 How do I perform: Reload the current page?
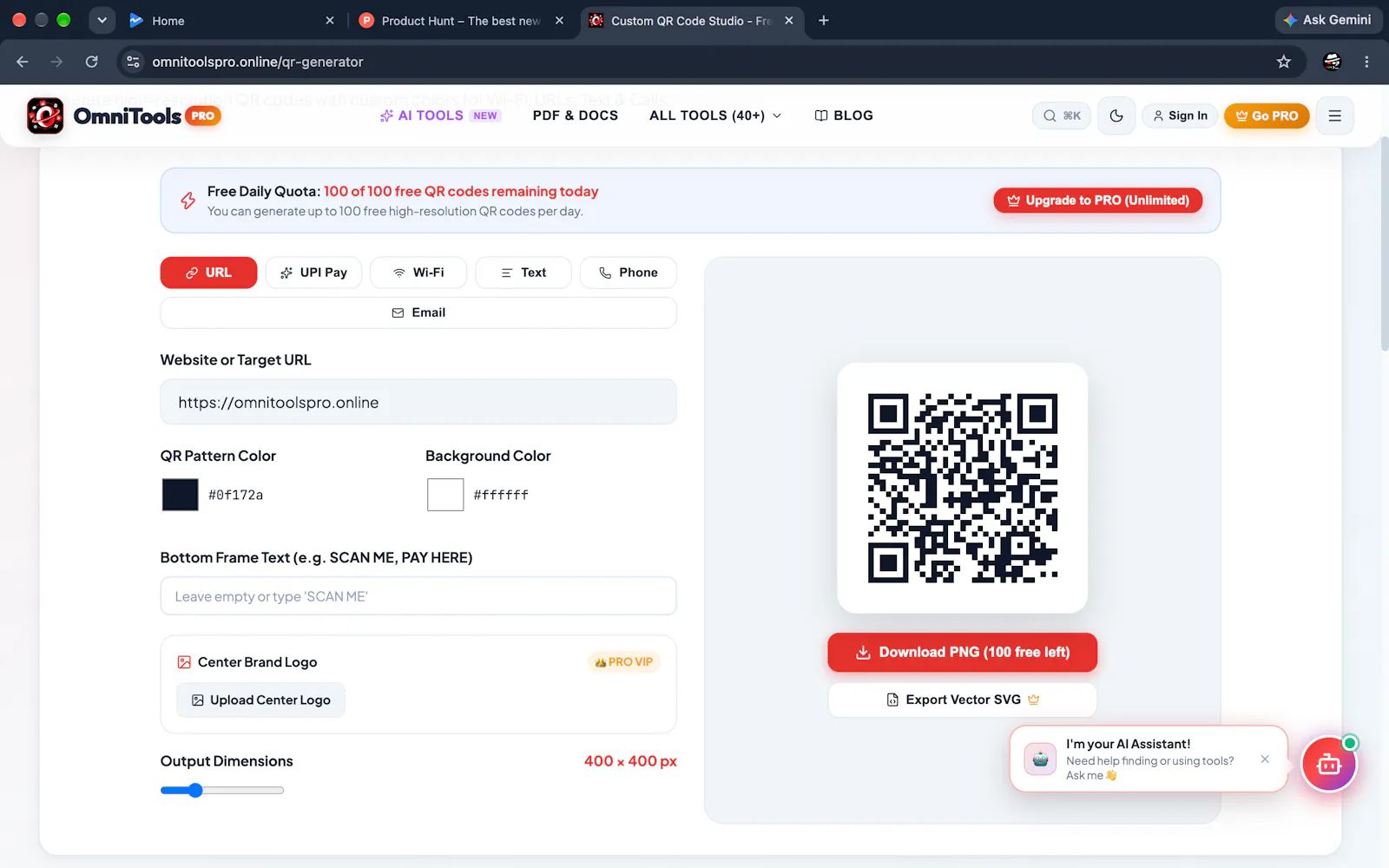click(91, 62)
